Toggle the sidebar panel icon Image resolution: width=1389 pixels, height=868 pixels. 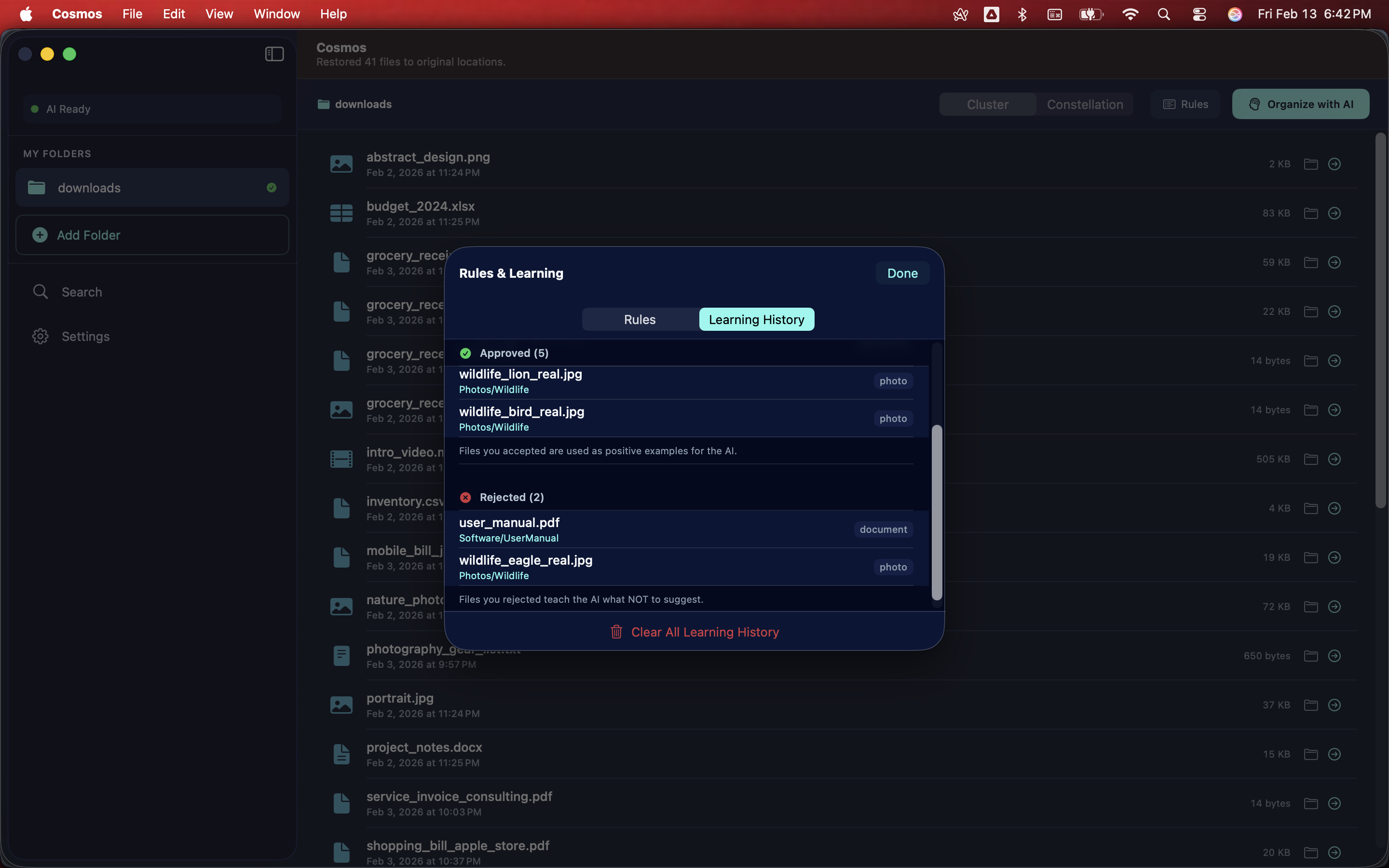274,54
